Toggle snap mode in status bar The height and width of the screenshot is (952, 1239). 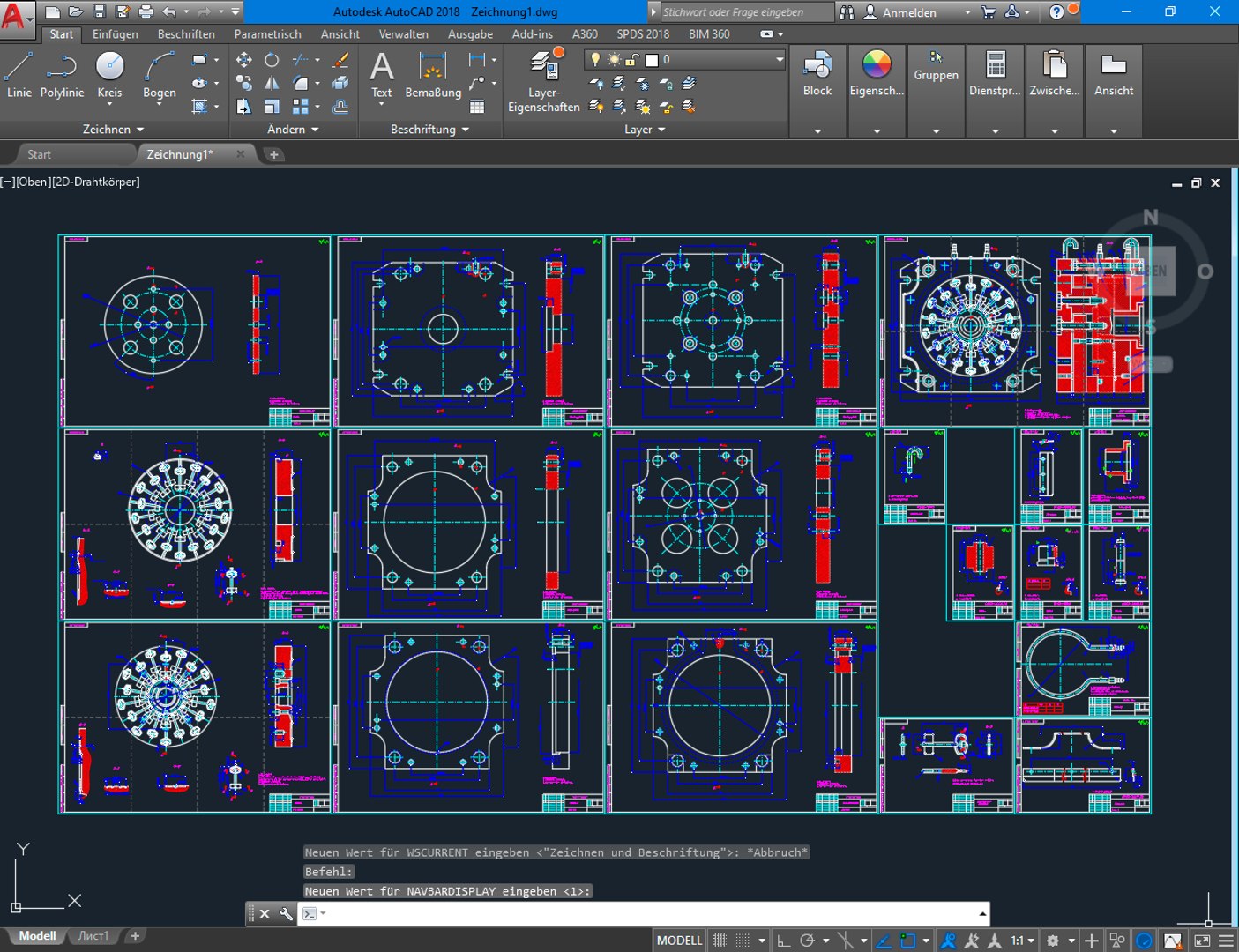pyautogui.click(x=743, y=941)
